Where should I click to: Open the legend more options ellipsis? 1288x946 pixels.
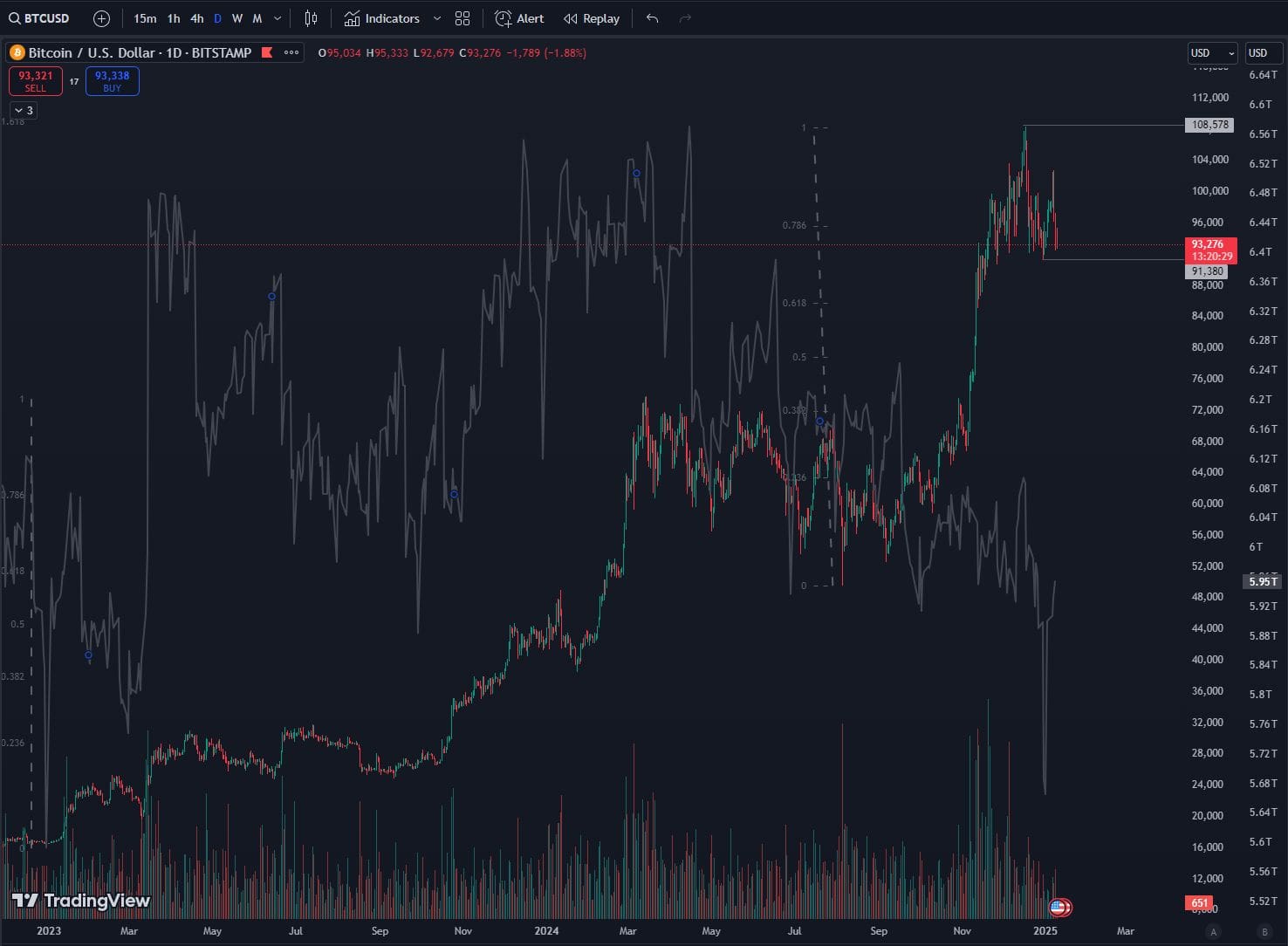pyautogui.click(x=291, y=52)
